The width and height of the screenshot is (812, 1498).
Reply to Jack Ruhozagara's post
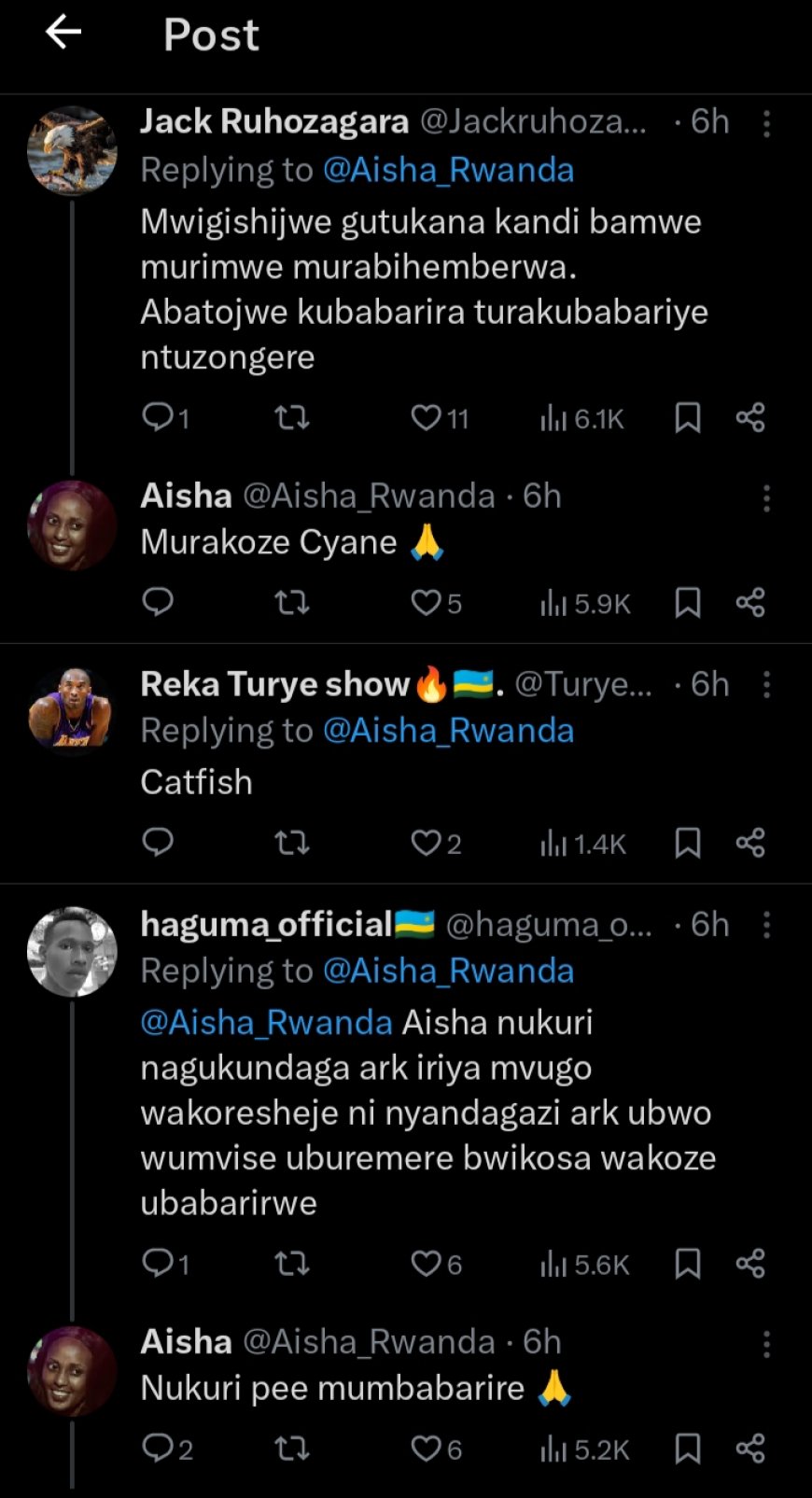[x=158, y=416]
